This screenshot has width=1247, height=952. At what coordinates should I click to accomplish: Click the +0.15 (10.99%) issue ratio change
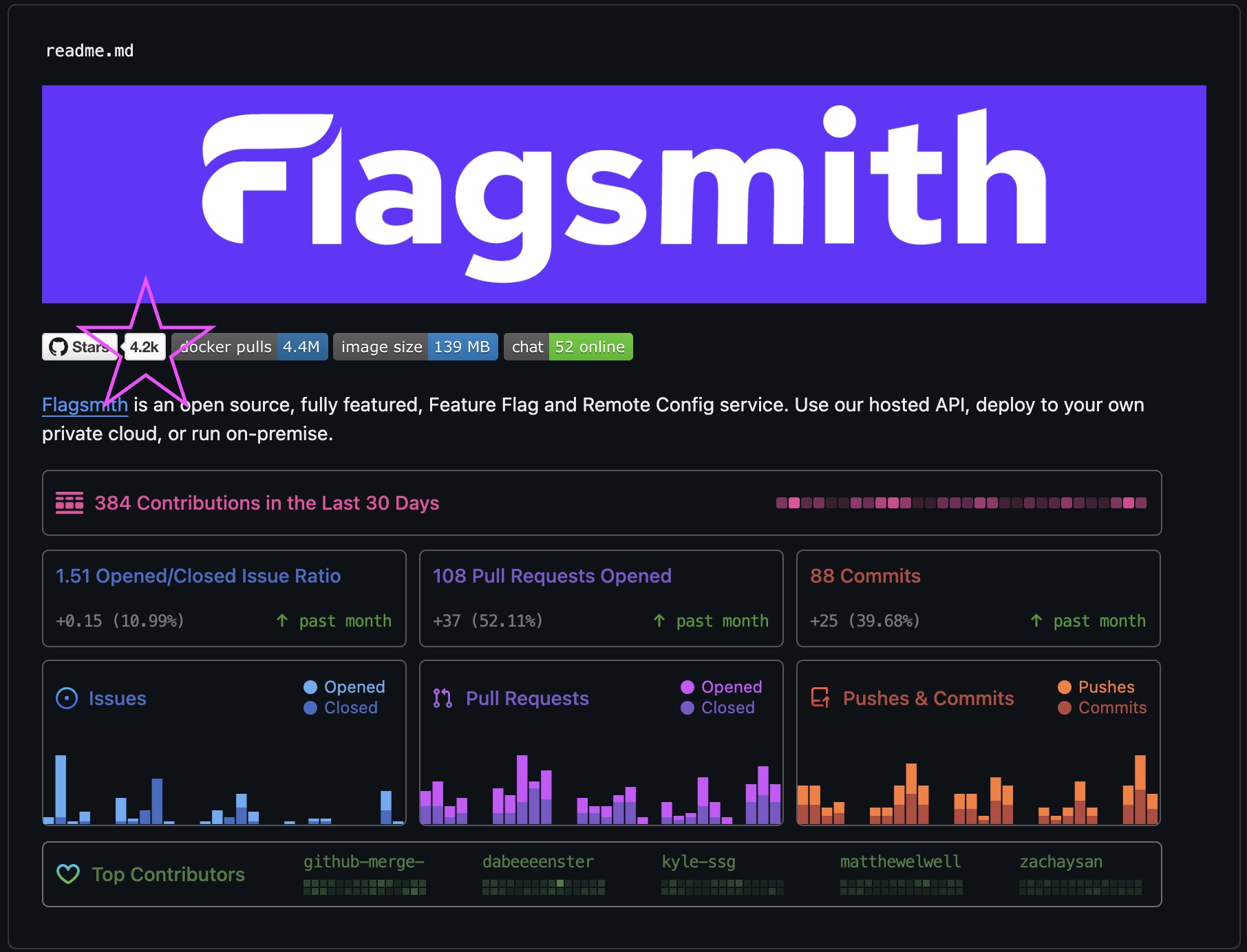120,620
